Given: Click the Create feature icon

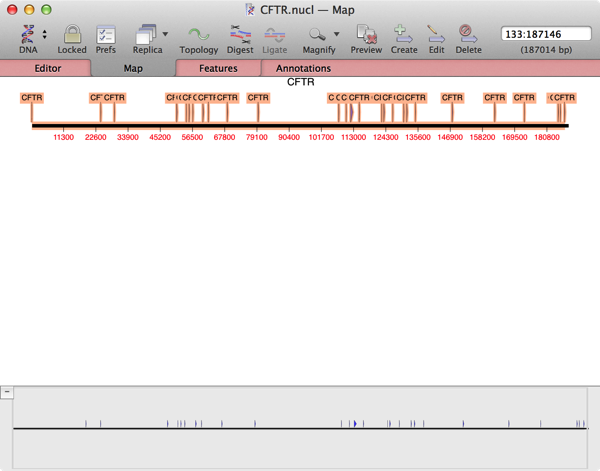Looking at the screenshot, I should coord(404,34).
